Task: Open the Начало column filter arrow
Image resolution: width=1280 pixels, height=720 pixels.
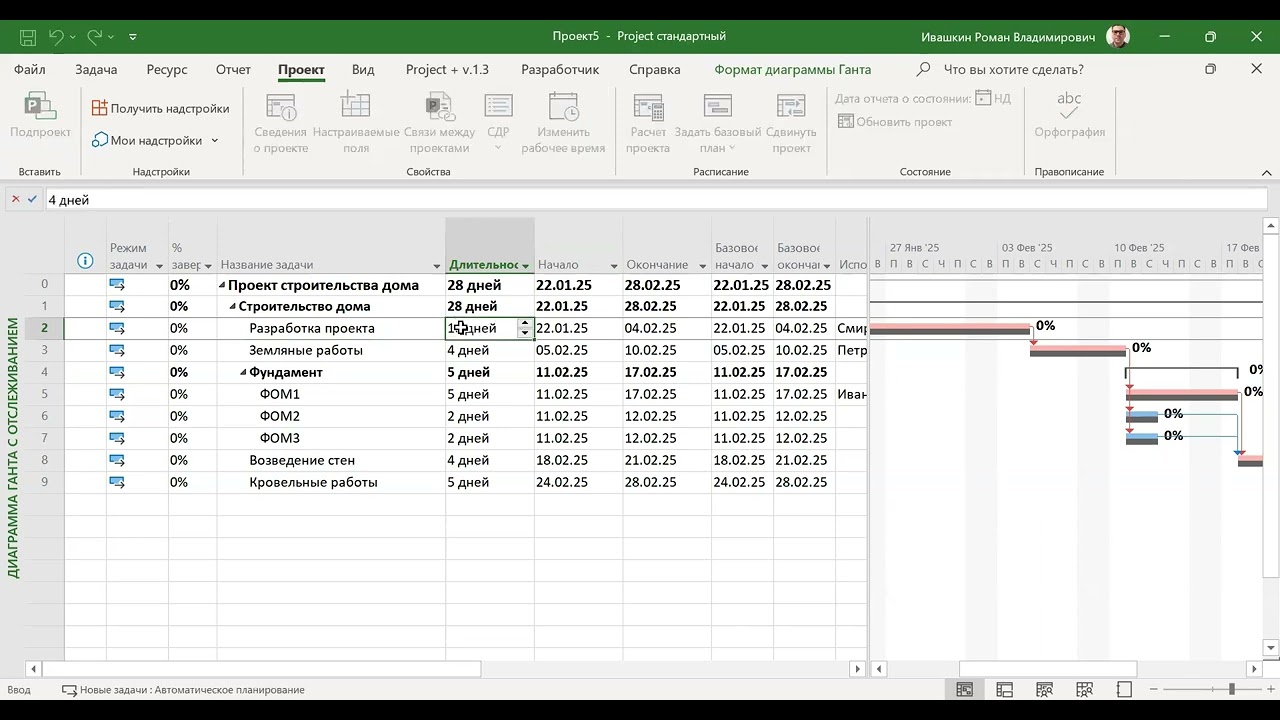Action: click(614, 266)
